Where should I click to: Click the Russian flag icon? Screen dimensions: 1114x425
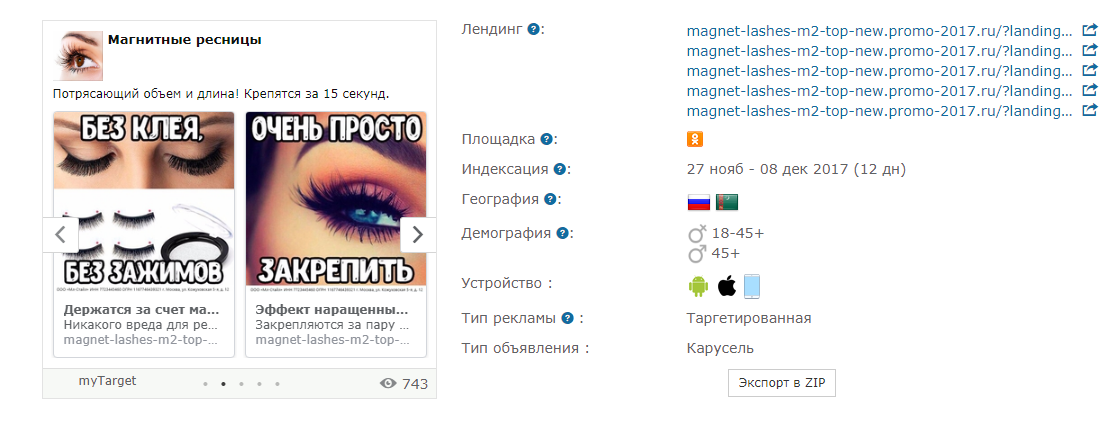tap(699, 203)
